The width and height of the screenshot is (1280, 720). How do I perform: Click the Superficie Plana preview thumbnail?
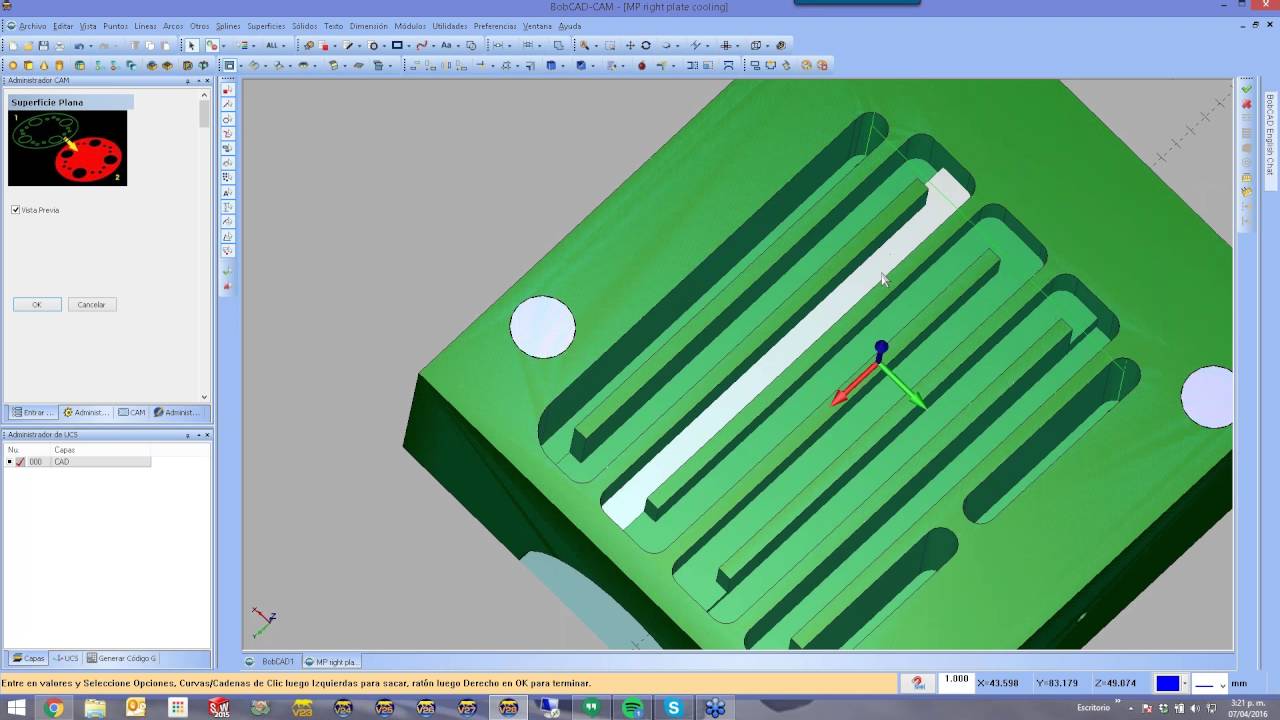pos(67,148)
